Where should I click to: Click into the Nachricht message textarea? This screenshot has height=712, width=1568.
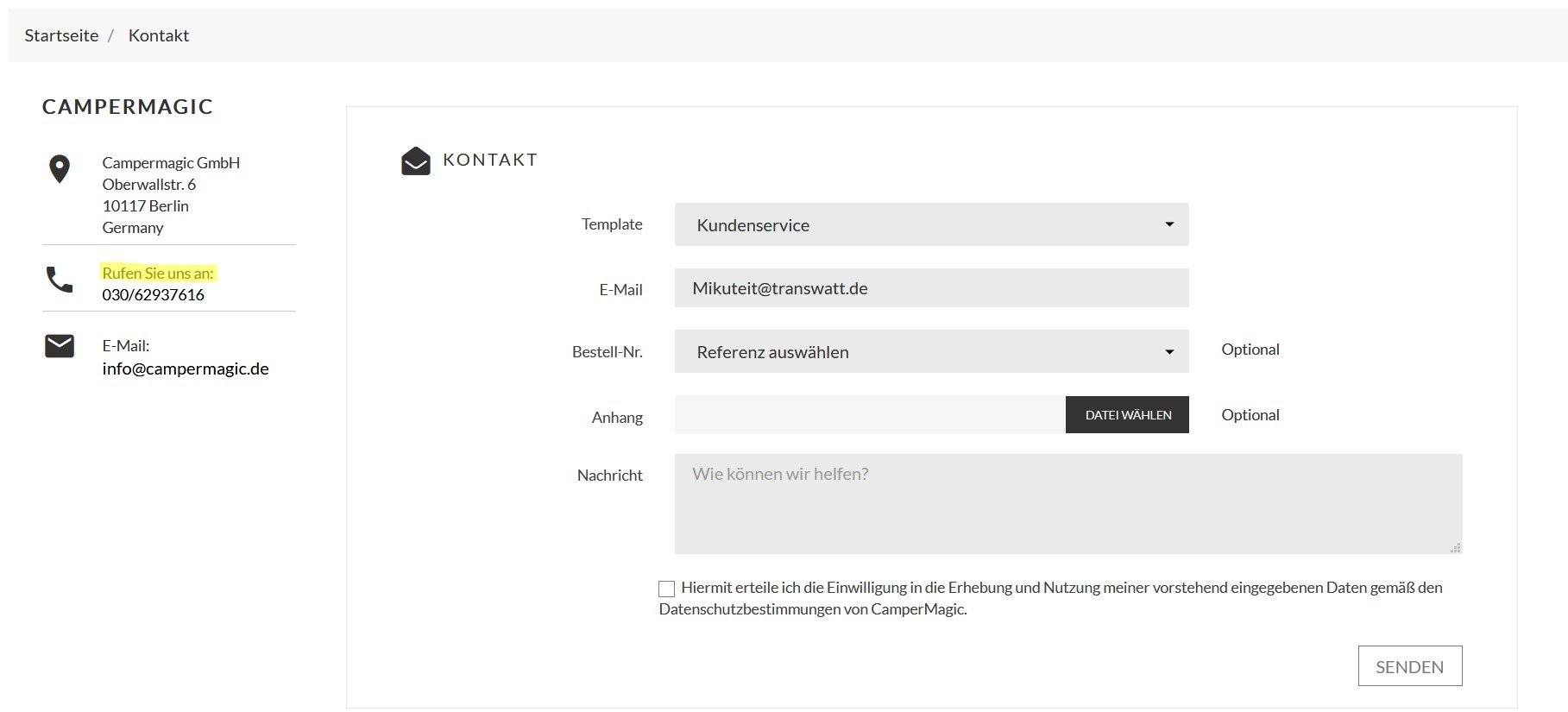[1067, 504]
